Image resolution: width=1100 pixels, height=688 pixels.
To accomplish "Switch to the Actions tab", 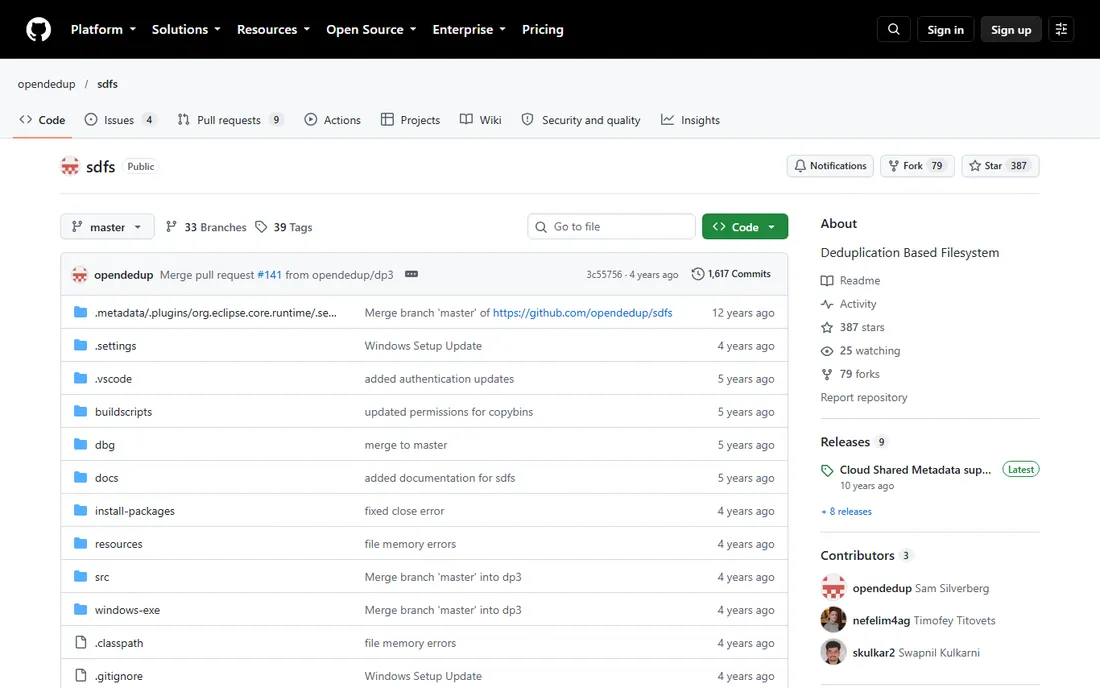I will [x=333, y=120].
